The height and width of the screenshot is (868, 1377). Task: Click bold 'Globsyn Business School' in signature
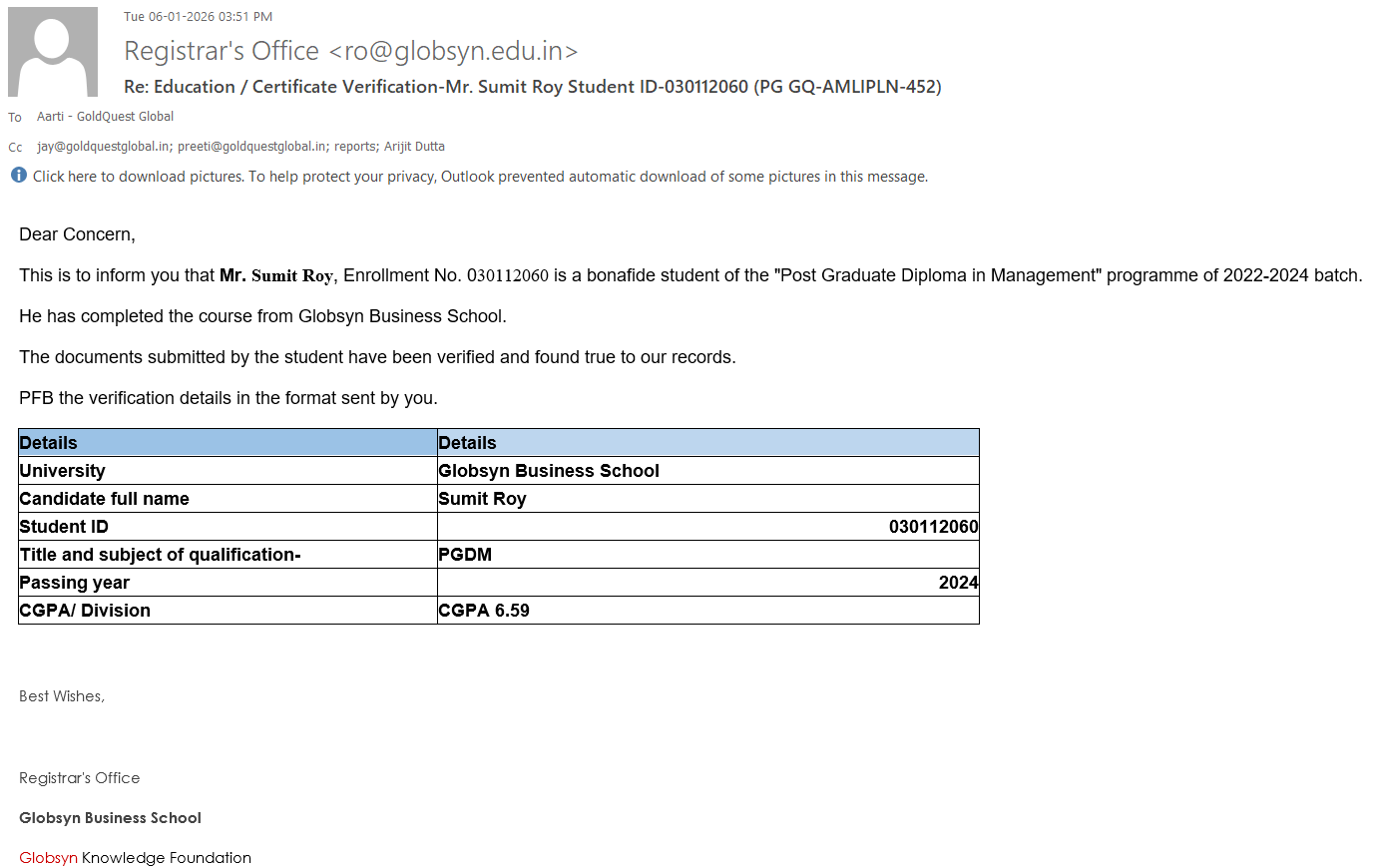click(110, 818)
